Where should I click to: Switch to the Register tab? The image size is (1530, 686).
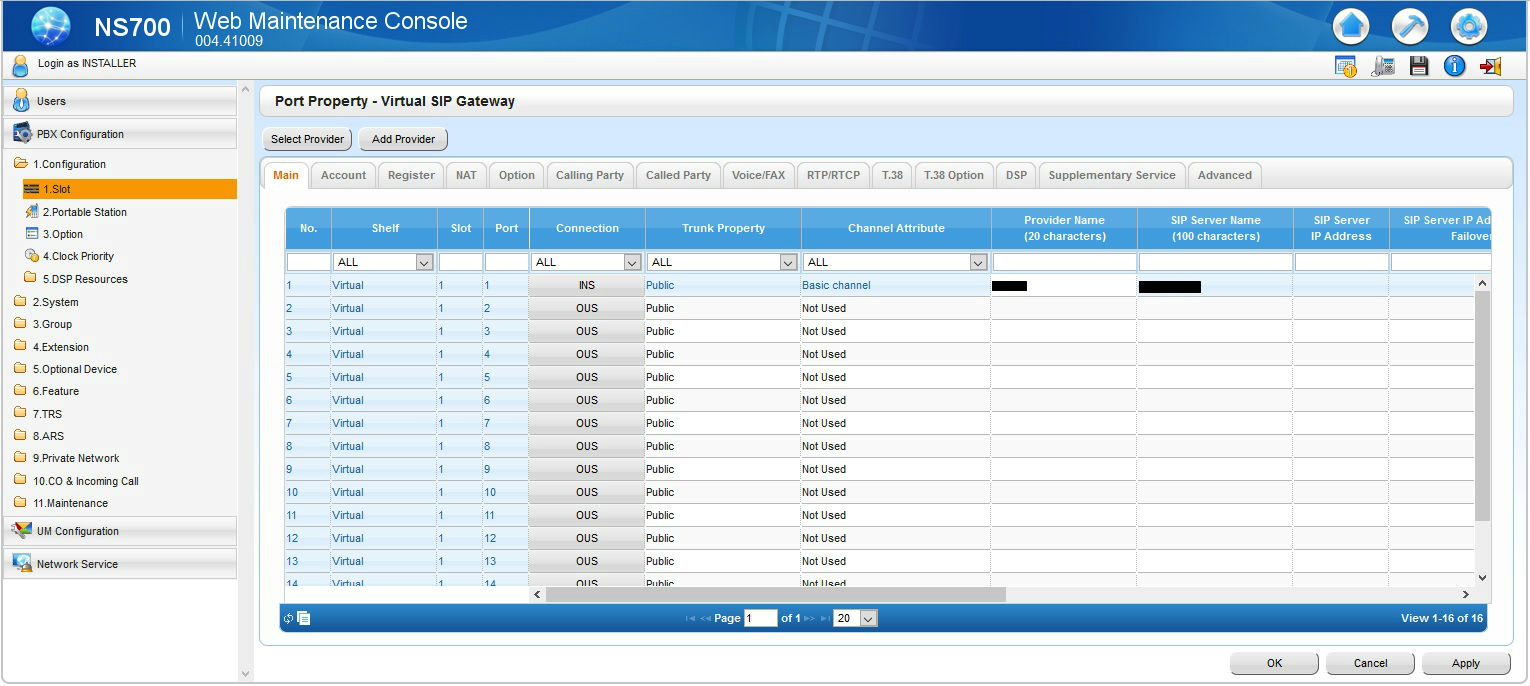(x=411, y=175)
